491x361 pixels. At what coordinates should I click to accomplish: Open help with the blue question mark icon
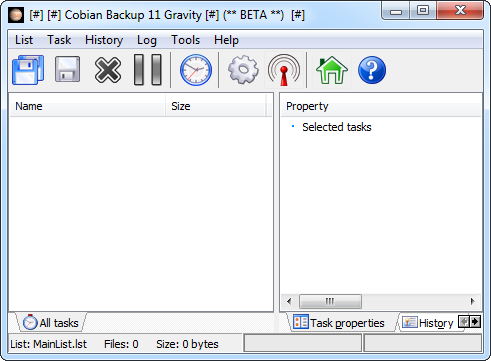[x=372, y=70]
